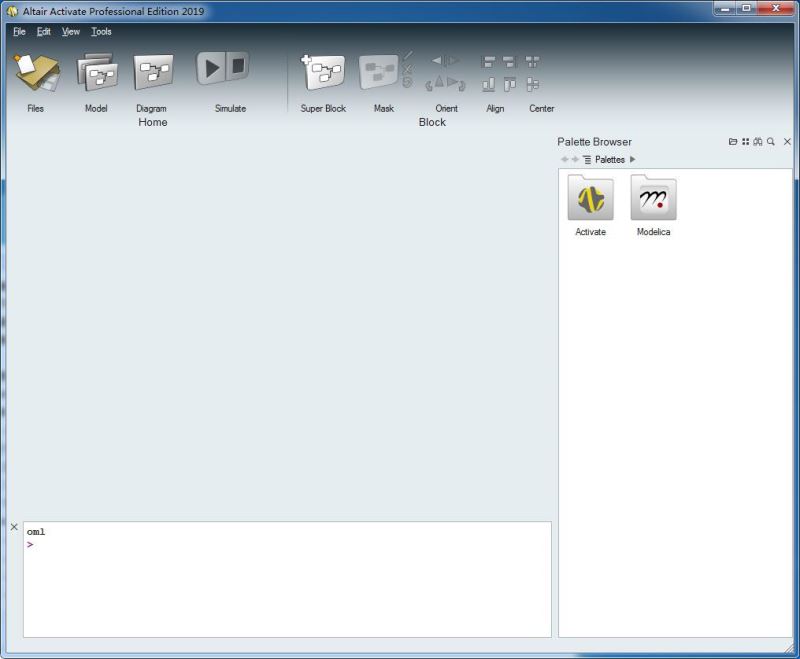This screenshot has height=659, width=800.
Task: Maximize the Altair Activate window
Action: [746, 9]
